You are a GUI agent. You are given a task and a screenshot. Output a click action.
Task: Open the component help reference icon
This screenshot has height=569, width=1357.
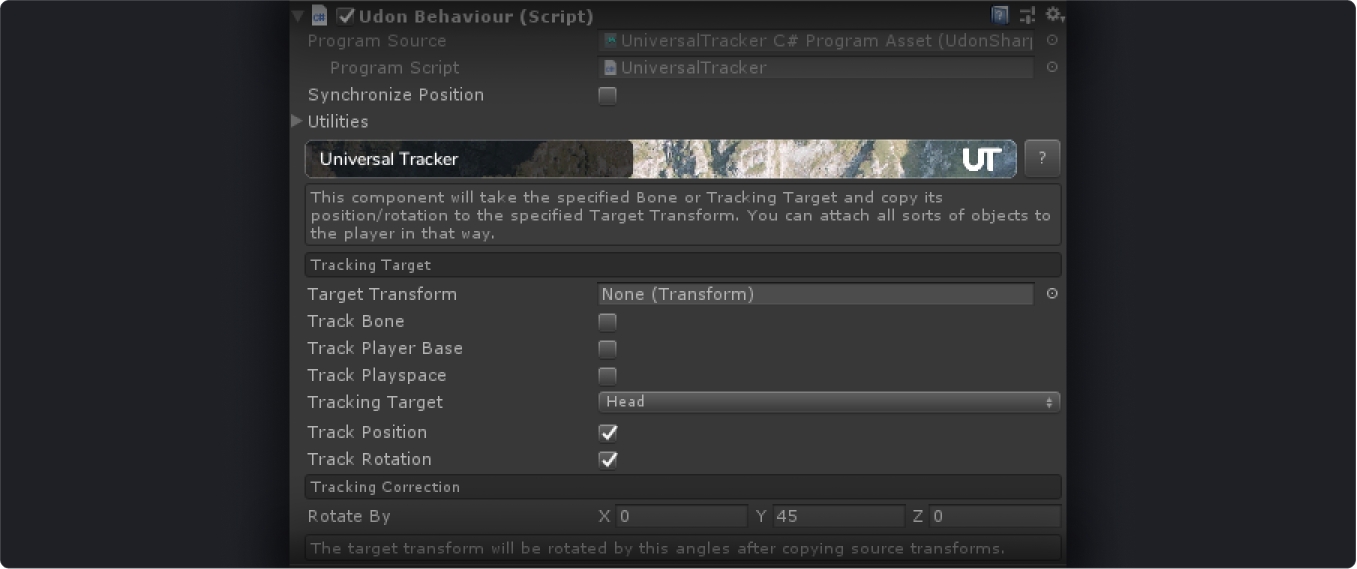[1000, 15]
